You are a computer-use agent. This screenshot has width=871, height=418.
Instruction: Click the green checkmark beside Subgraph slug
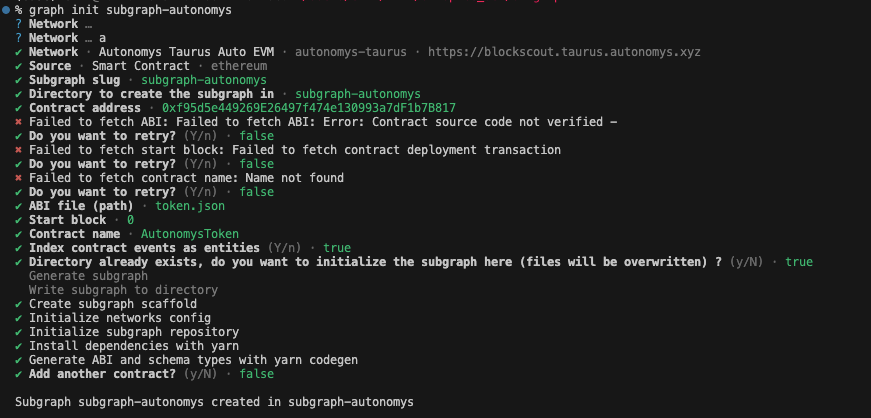click(19, 80)
